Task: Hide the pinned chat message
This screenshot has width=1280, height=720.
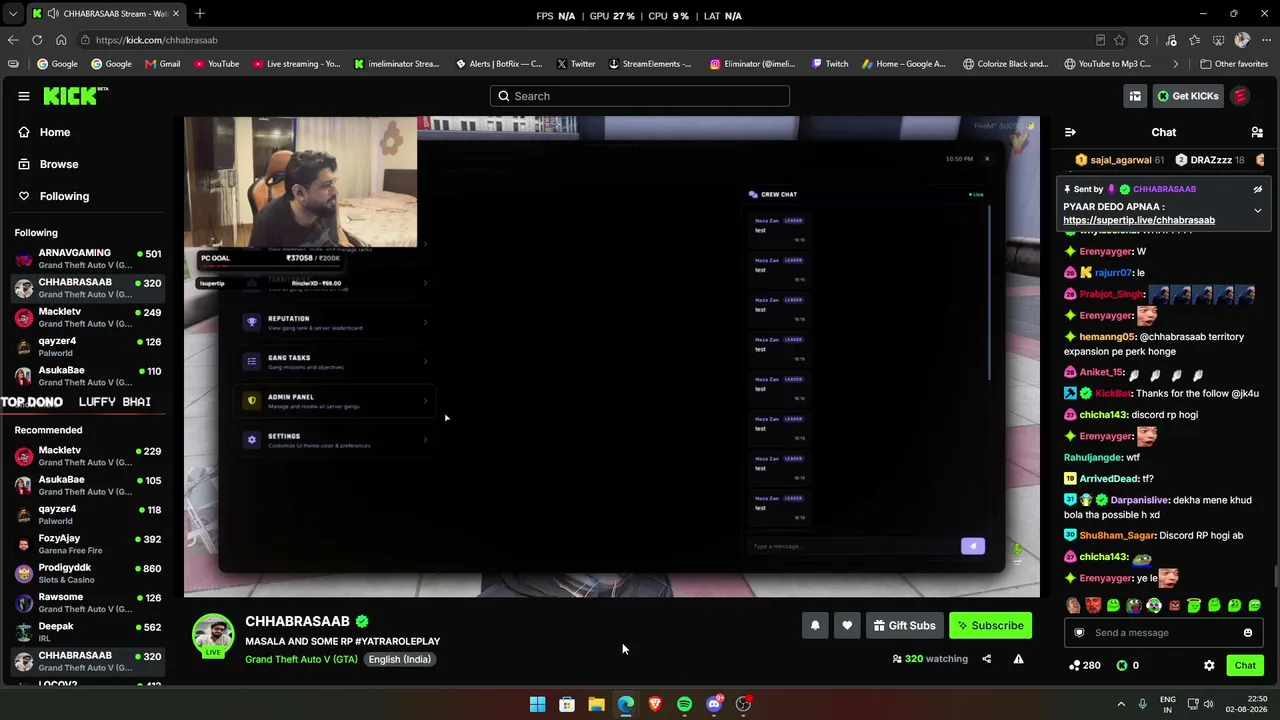Action: point(1258,189)
